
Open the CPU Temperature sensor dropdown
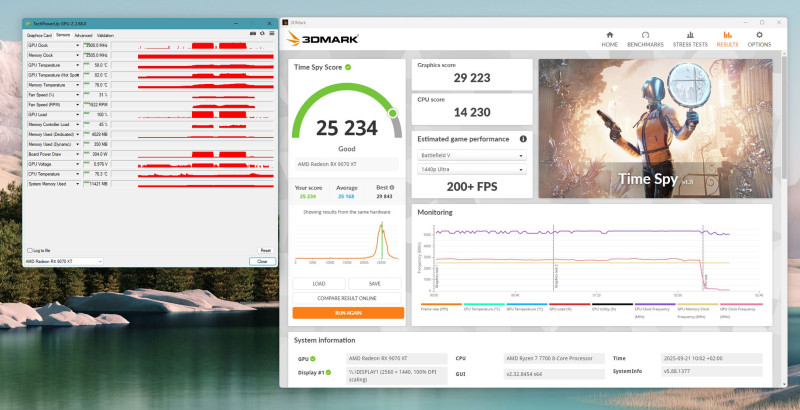click(x=78, y=174)
